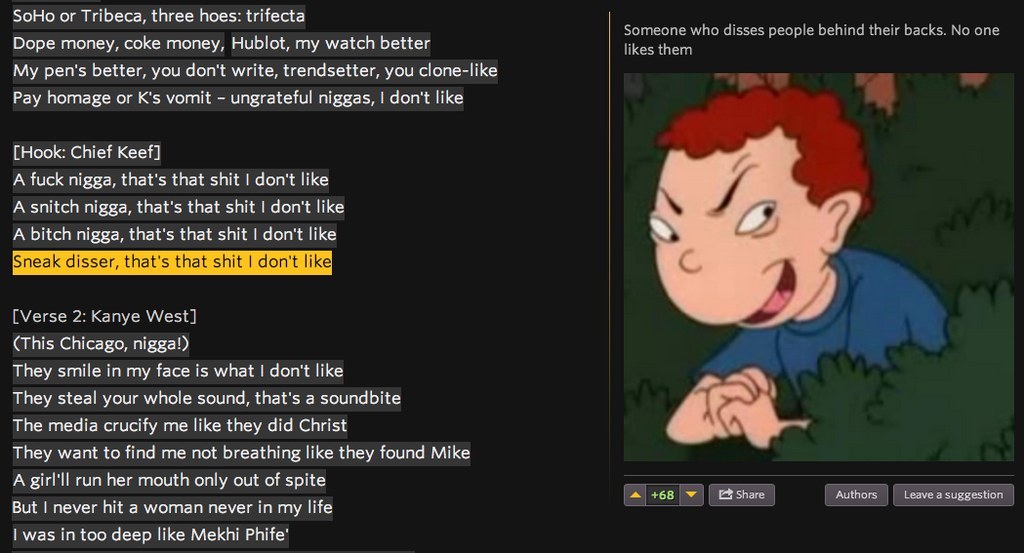Click 'SoHo or Tribeca' lyric line
The width and height of the screenshot is (1024, 553).
tap(159, 16)
